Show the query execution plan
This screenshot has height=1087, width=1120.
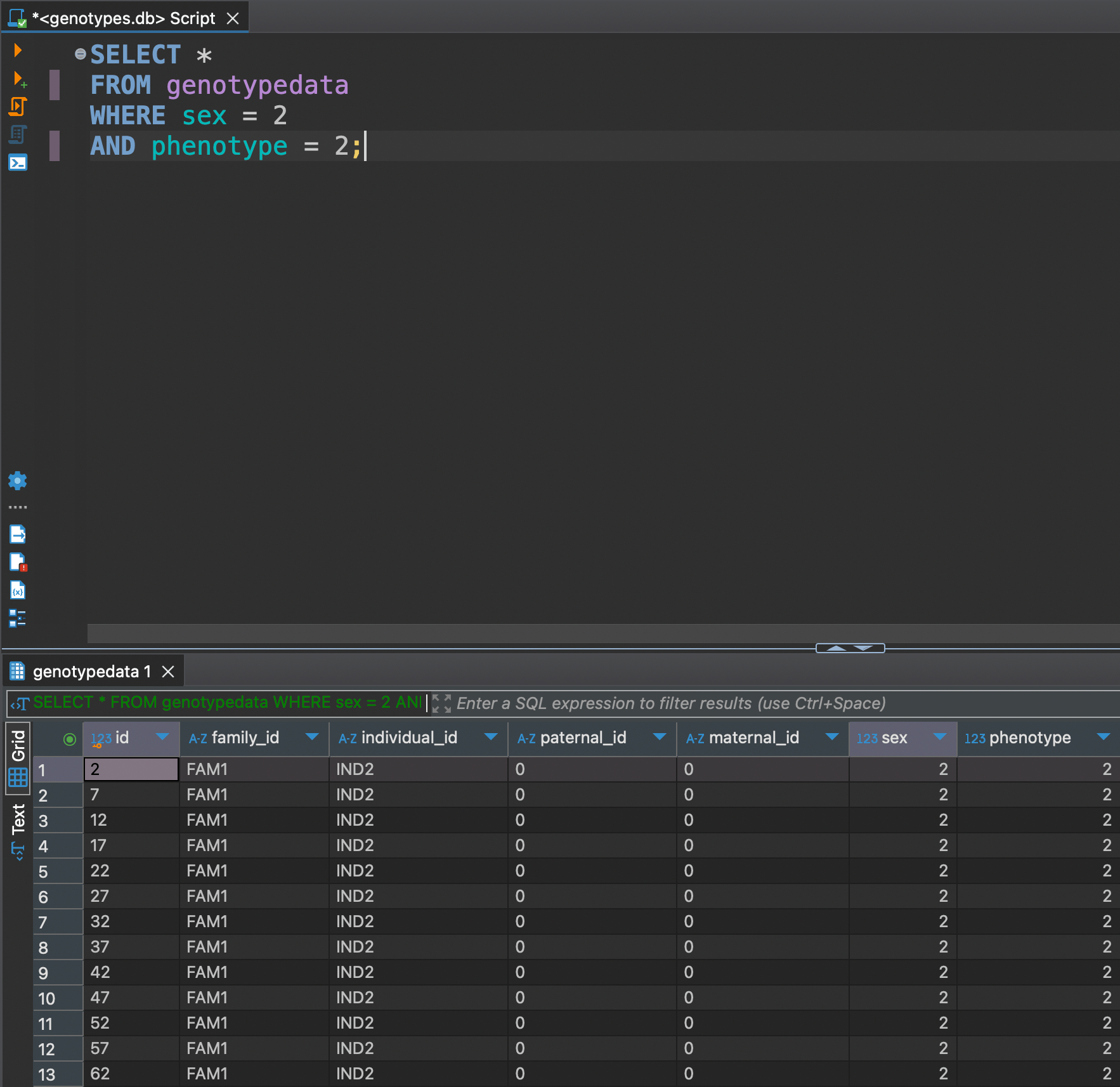17,134
